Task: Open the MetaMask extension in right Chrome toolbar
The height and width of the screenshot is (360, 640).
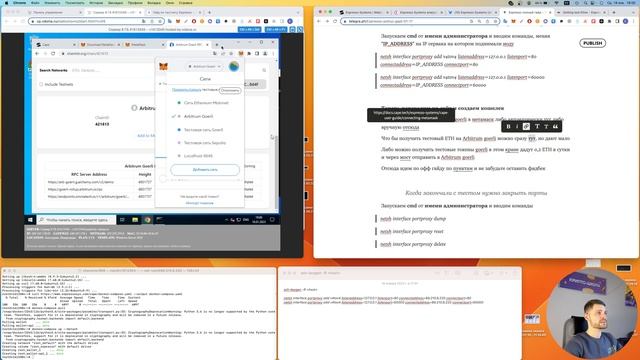Action: [513, 21]
